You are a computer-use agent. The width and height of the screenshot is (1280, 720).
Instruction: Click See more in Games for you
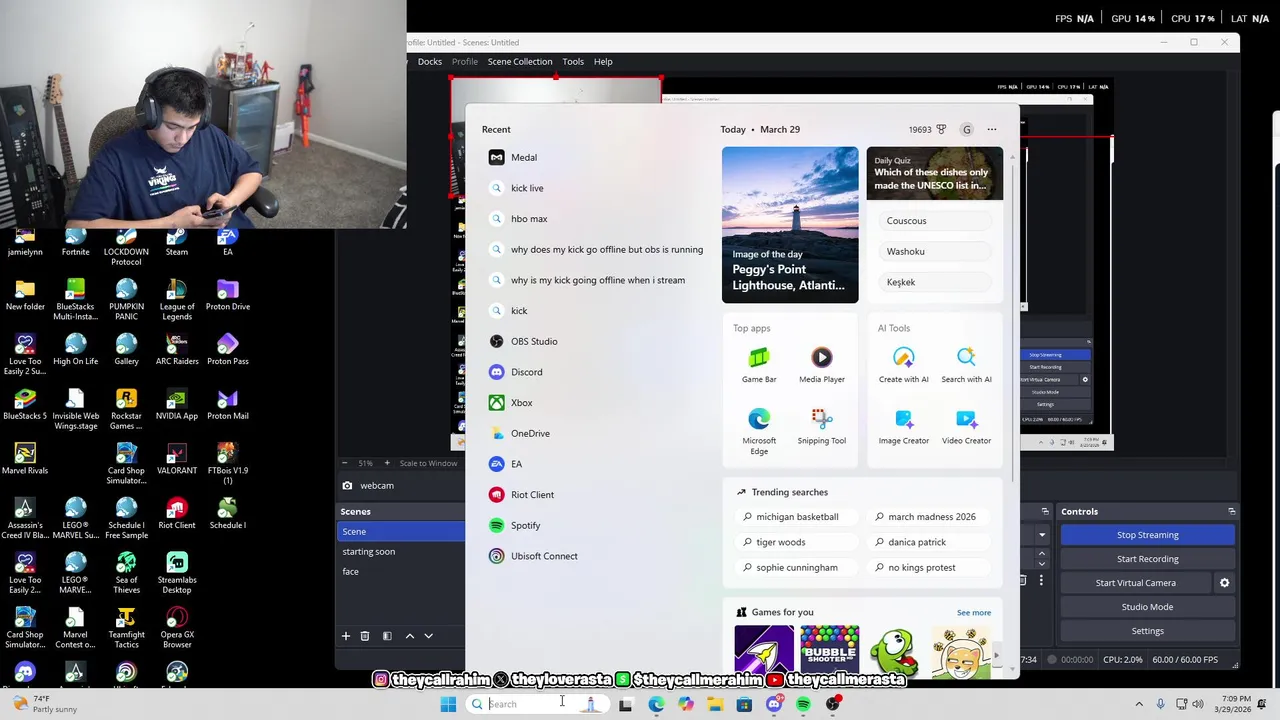click(974, 613)
